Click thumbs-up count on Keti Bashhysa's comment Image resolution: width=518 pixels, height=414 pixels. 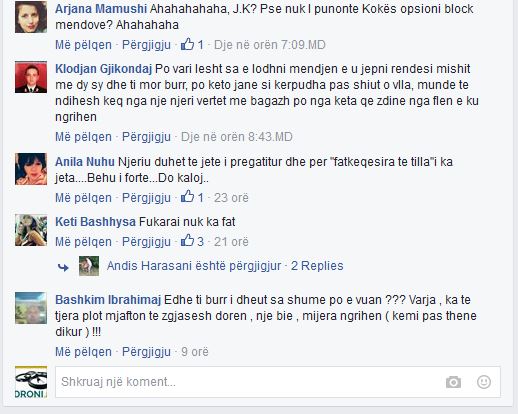(192, 241)
